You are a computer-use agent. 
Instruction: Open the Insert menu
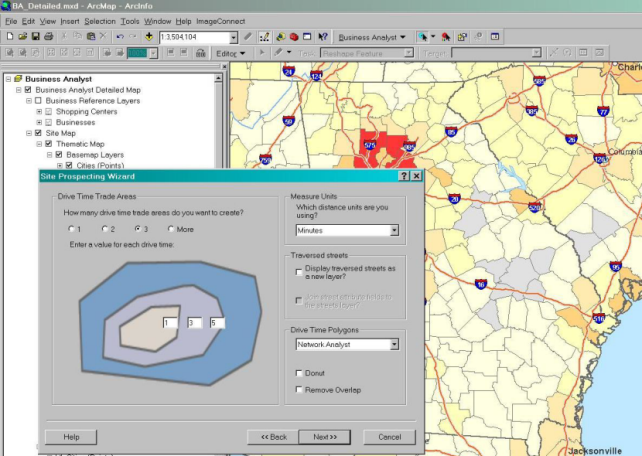(x=70, y=21)
